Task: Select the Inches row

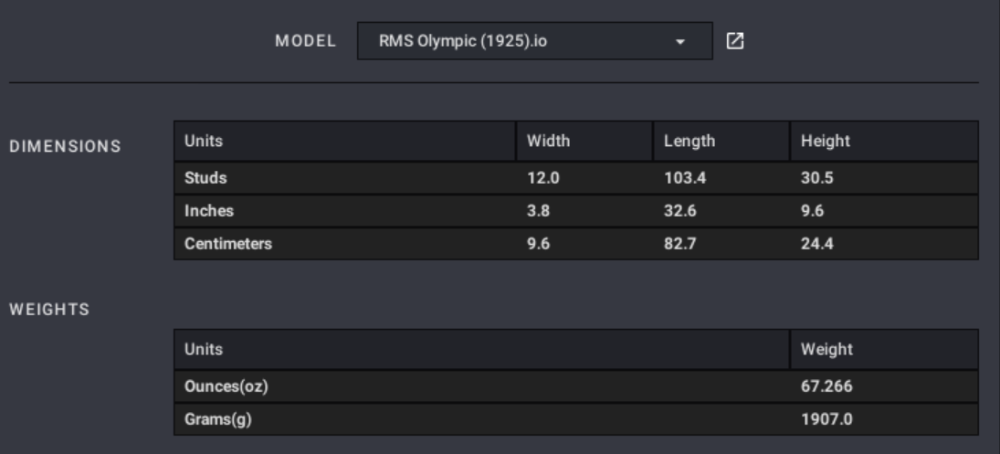Action: click(x=576, y=211)
